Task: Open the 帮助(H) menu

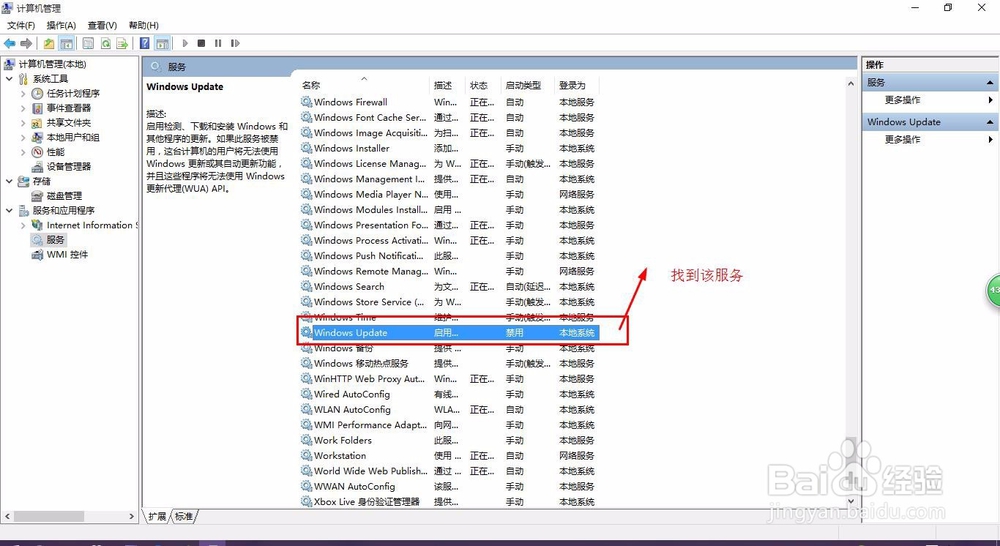Action: pos(143,26)
